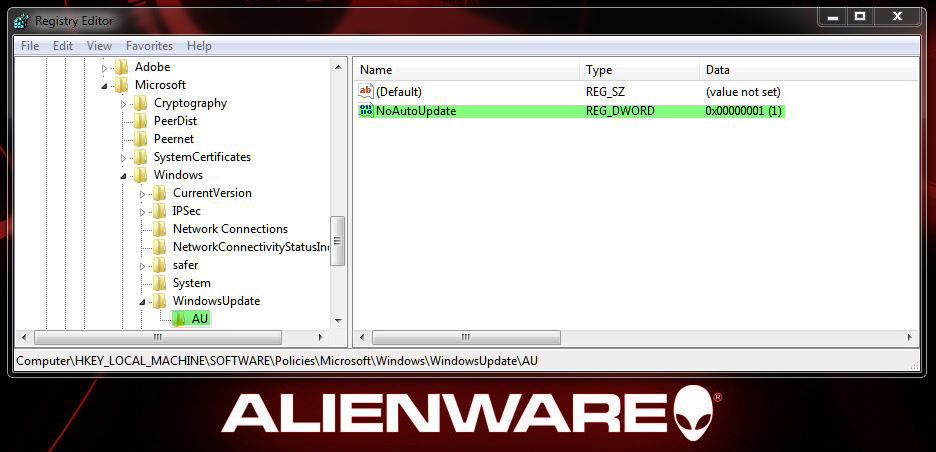Sort values by Data column header
Screen dimensions: 936x452
pyautogui.click(x=809, y=70)
